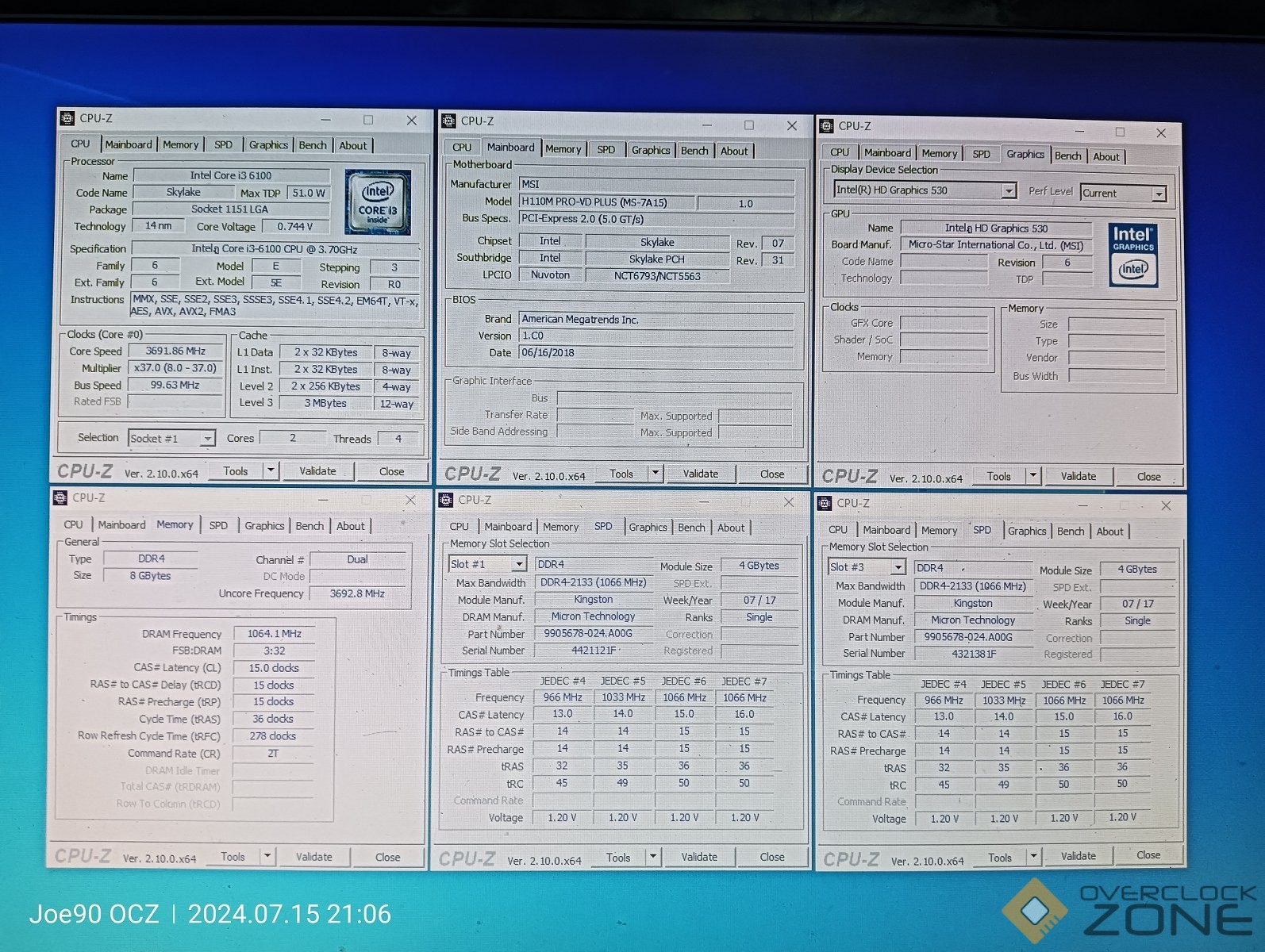Open Tools dropdown arrow in the HD Graphics window
This screenshot has height=952, width=1265.
pyautogui.click(x=1033, y=476)
